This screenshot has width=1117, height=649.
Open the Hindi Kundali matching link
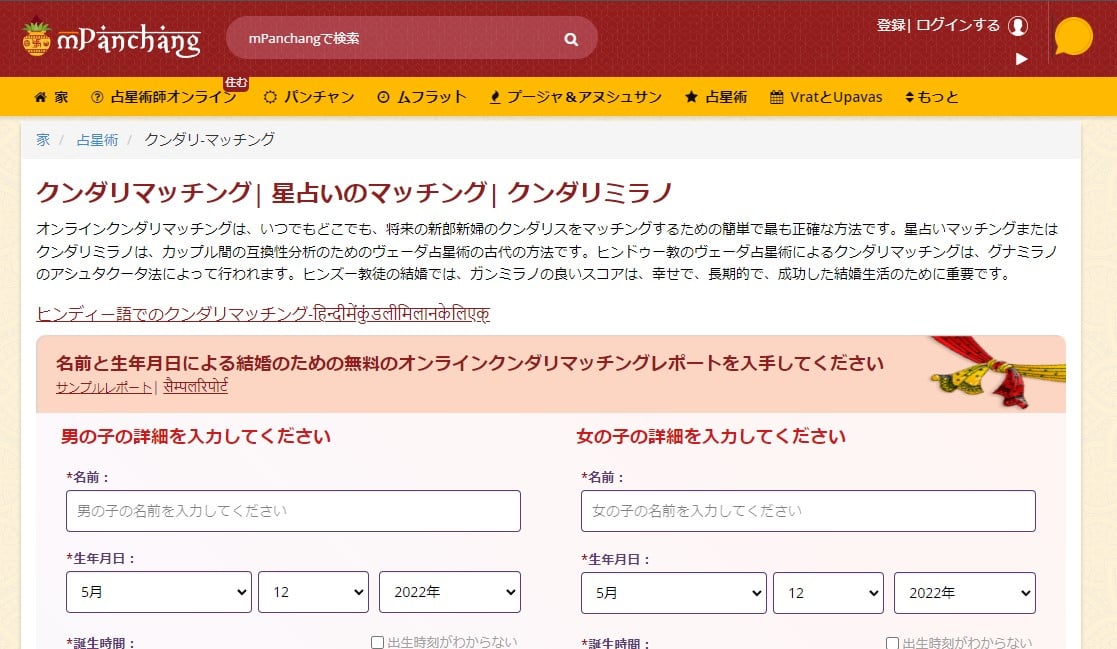pyautogui.click(x=262, y=314)
